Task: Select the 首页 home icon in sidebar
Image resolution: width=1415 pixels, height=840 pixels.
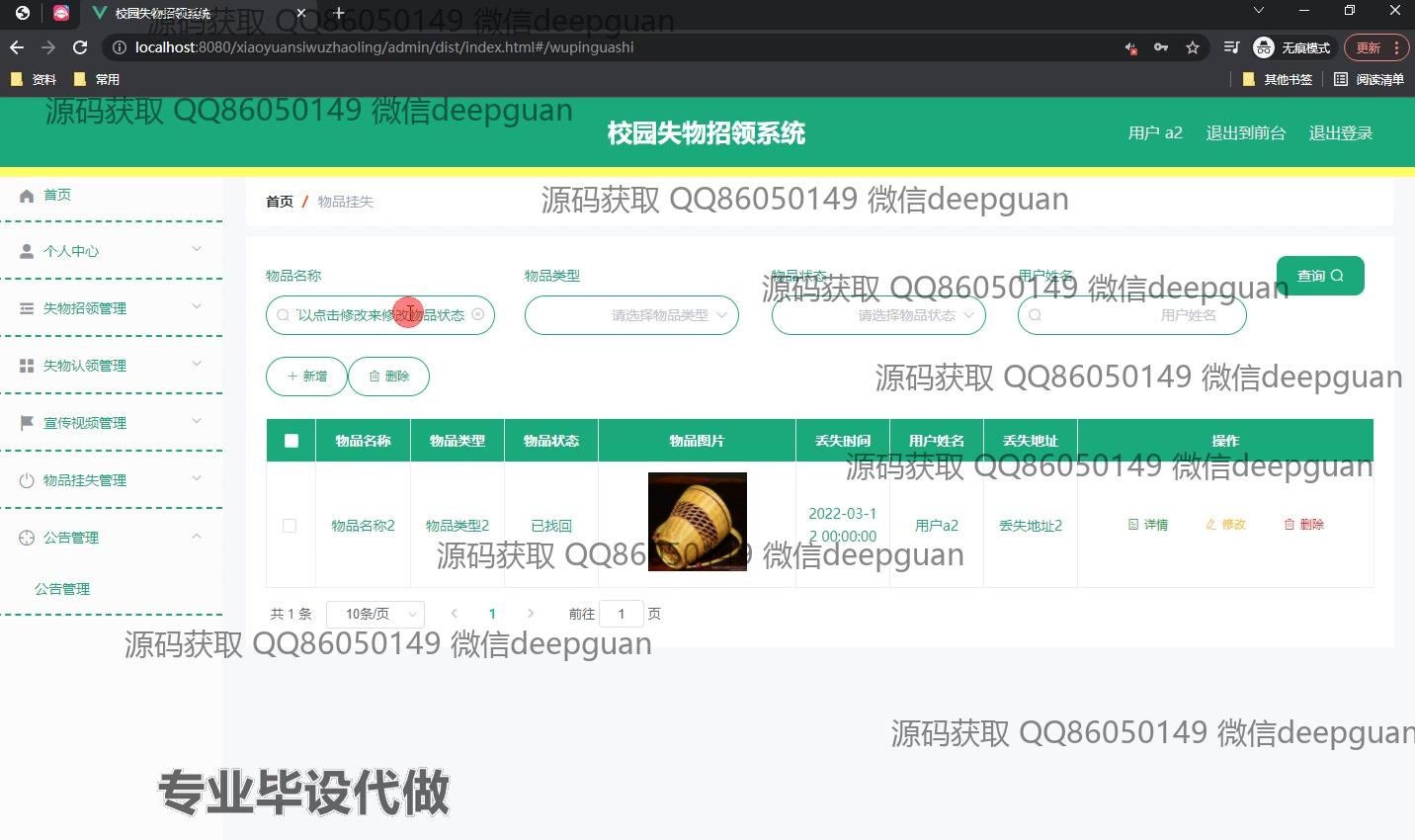Action: pos(27,195)
